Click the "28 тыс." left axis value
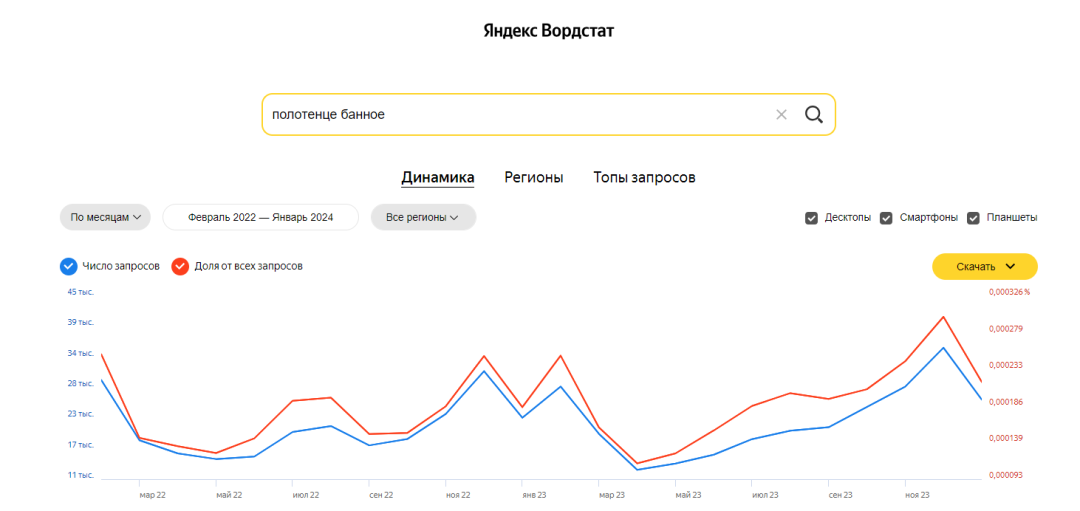The image size is (1080, 511). [x=81, y=384]
